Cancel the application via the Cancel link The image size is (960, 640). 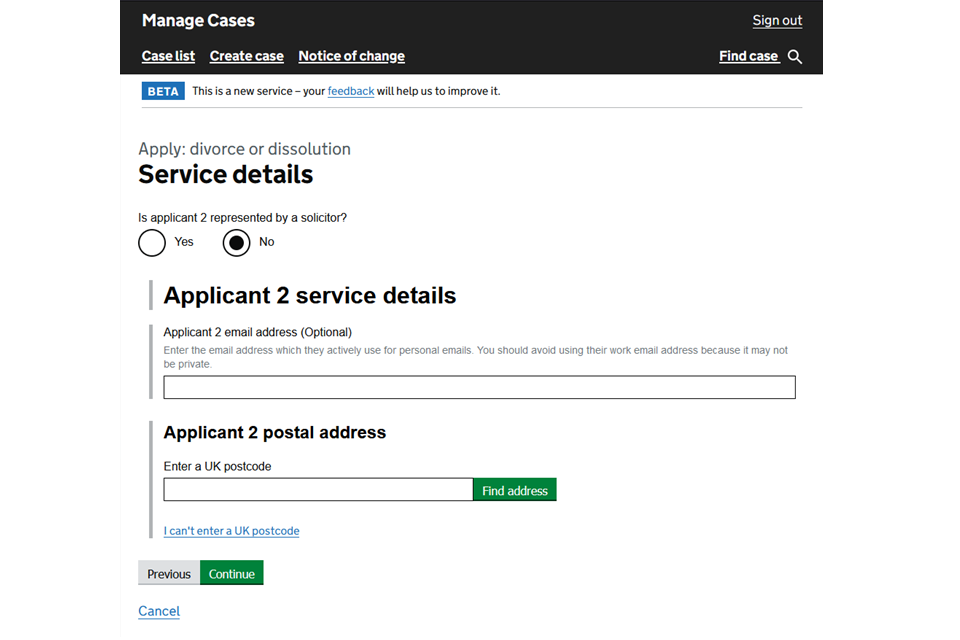coord(159,611)
